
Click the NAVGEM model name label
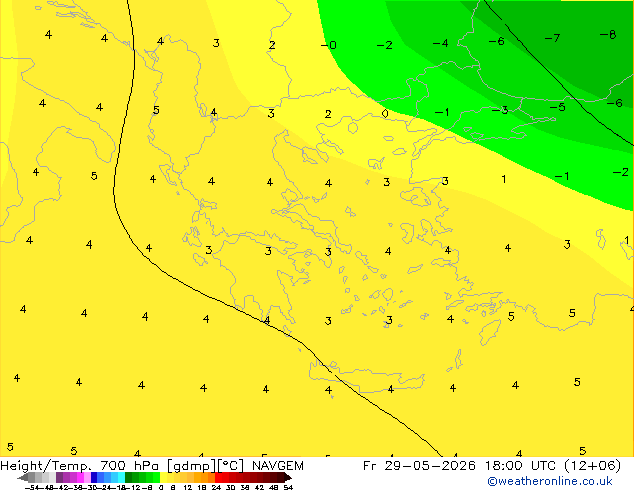click(277, 466)
